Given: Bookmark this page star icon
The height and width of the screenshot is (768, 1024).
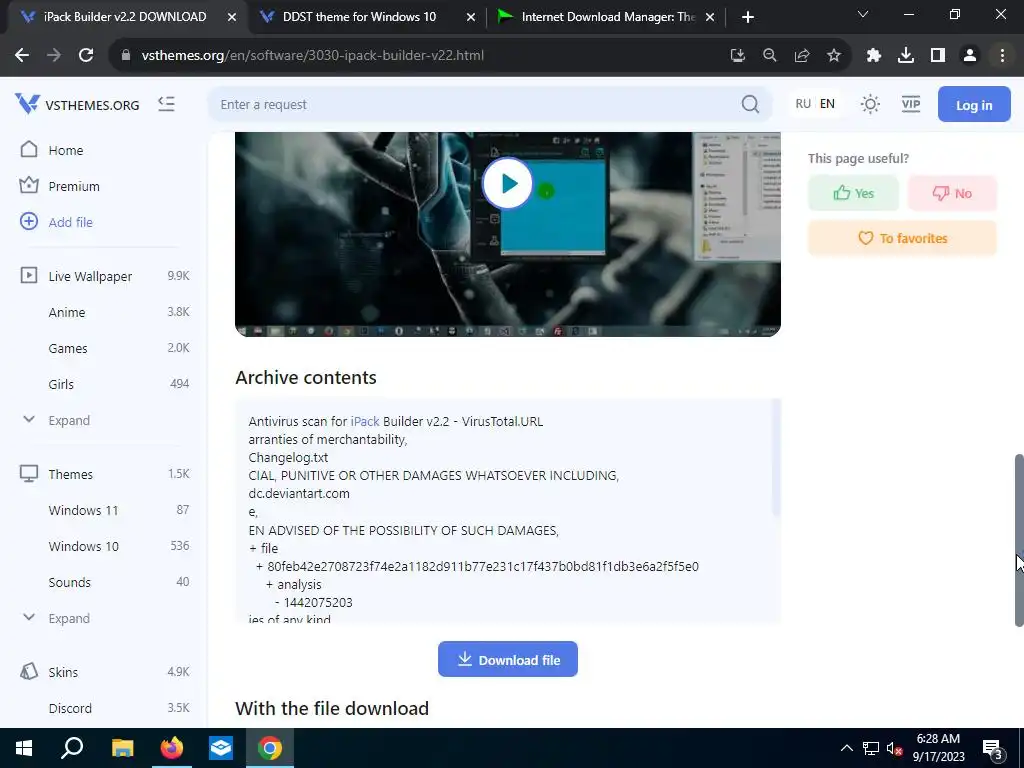Looking at the screenshot, I should click(834, 56).
